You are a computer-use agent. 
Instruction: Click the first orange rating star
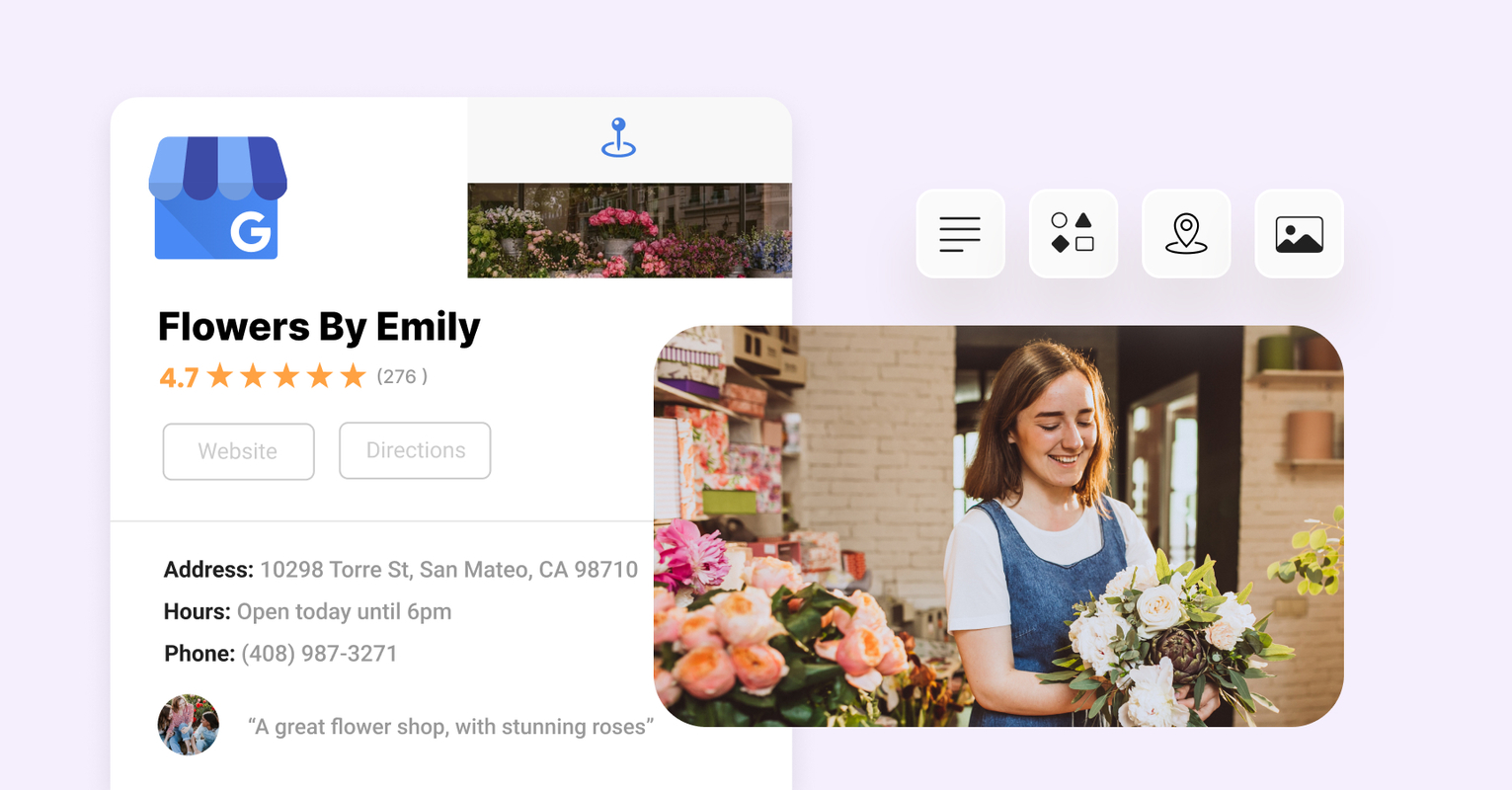pos(221,375)
